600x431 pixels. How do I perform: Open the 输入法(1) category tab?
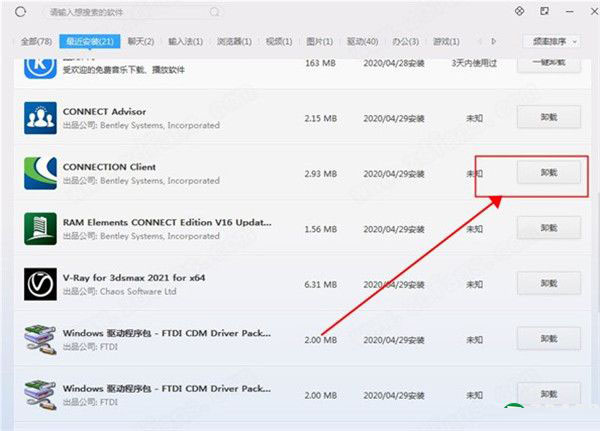(x=186, y=41)
